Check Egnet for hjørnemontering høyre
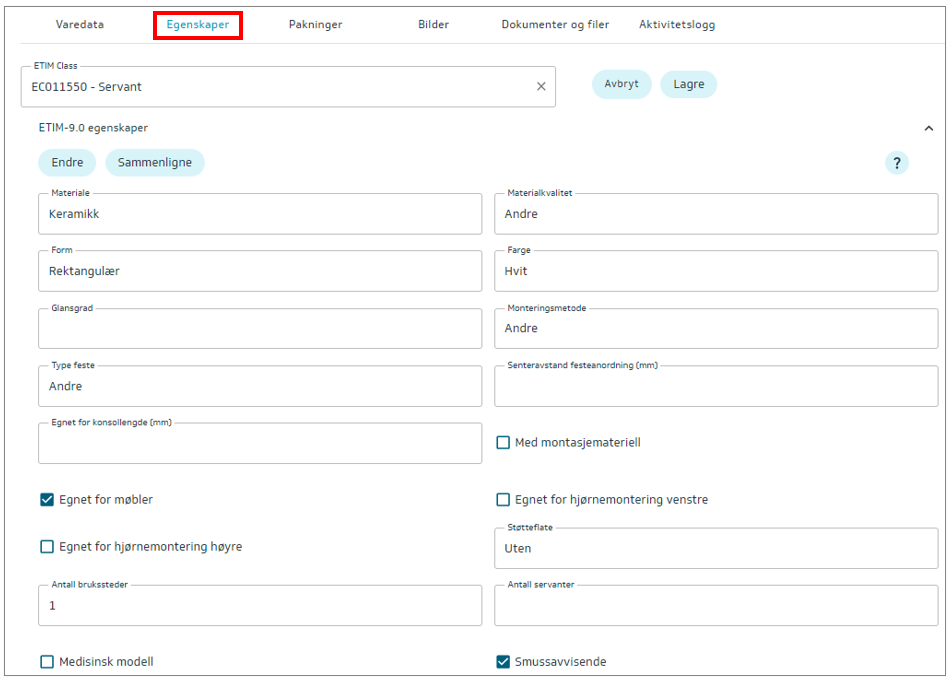The height and width of the screenshot is (684, 951). click(x=47, y=547)
